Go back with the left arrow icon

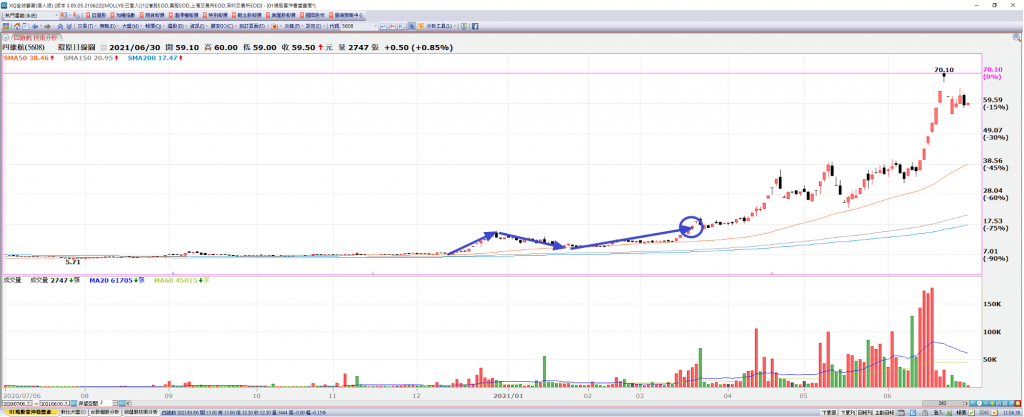35,26
